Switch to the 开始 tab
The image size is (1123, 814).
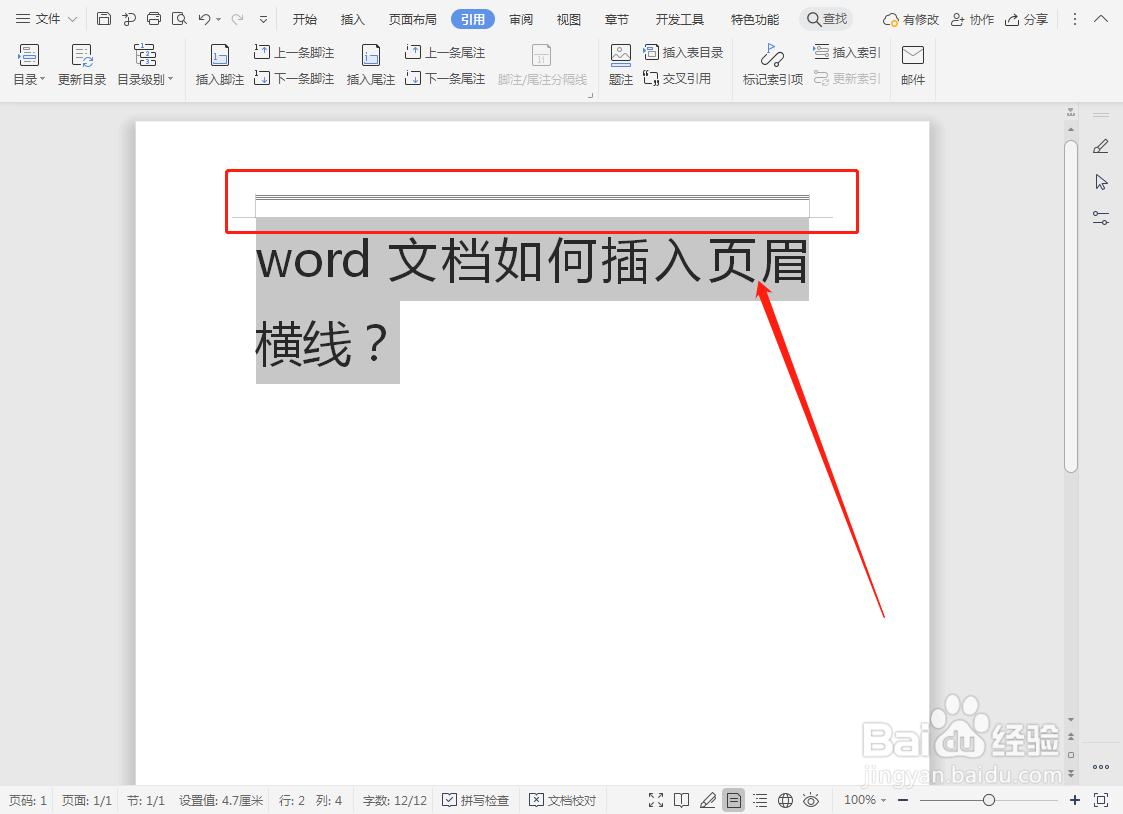click(304, 19)
